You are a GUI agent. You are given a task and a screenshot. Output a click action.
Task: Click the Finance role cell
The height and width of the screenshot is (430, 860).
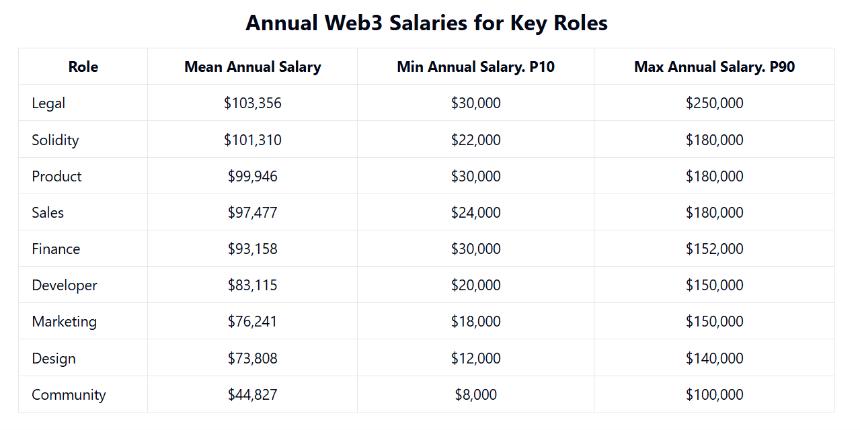[x=55, y=249]
